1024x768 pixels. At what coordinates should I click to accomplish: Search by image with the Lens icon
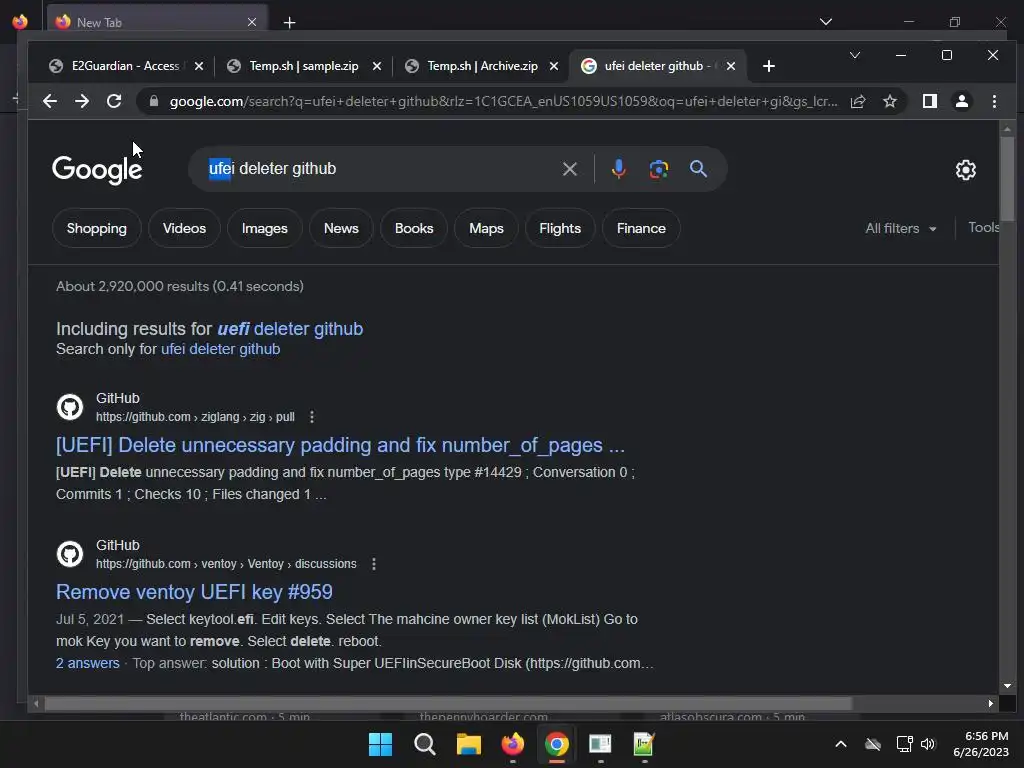click(x=658, y=169)
